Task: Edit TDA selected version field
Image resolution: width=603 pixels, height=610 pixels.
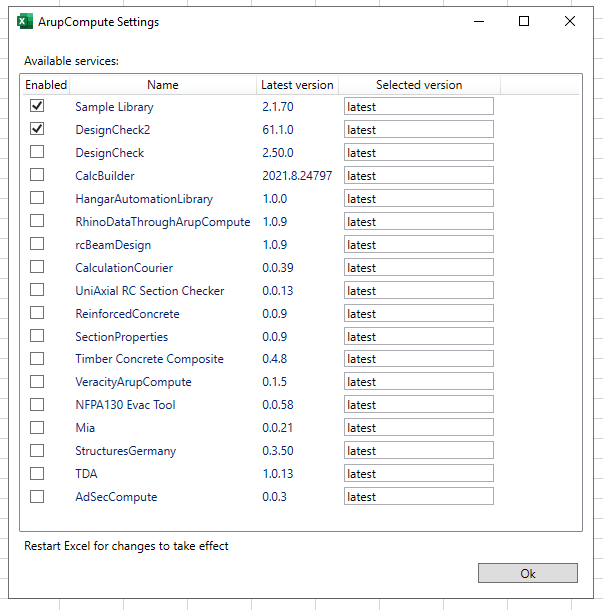Action: [x=419, y=473]
